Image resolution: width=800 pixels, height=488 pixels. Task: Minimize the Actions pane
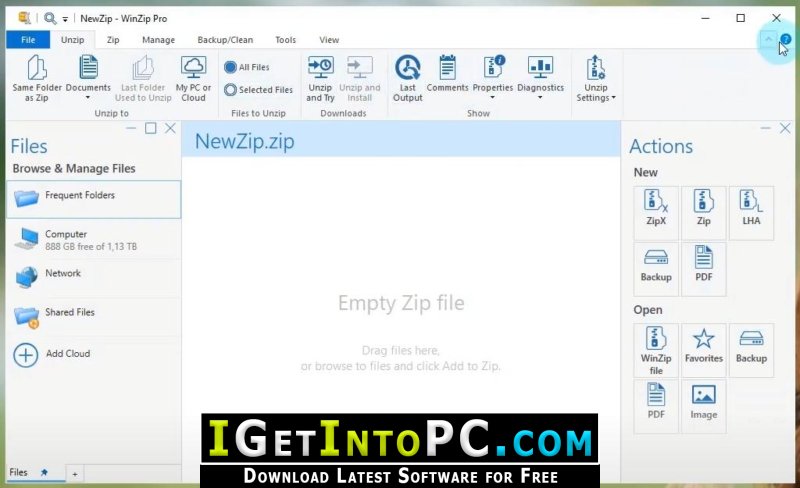765,128
